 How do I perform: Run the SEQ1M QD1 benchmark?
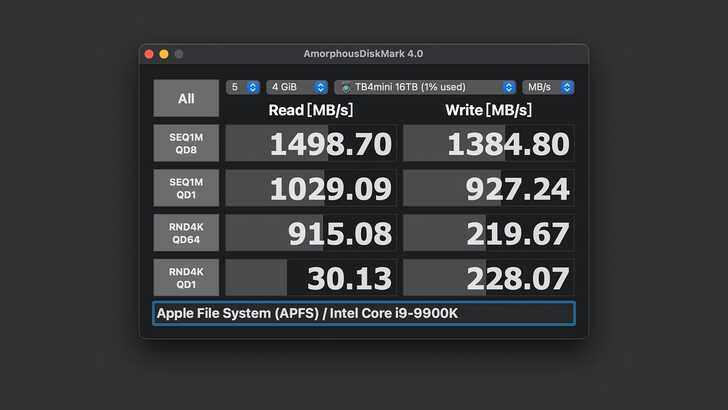186,188
